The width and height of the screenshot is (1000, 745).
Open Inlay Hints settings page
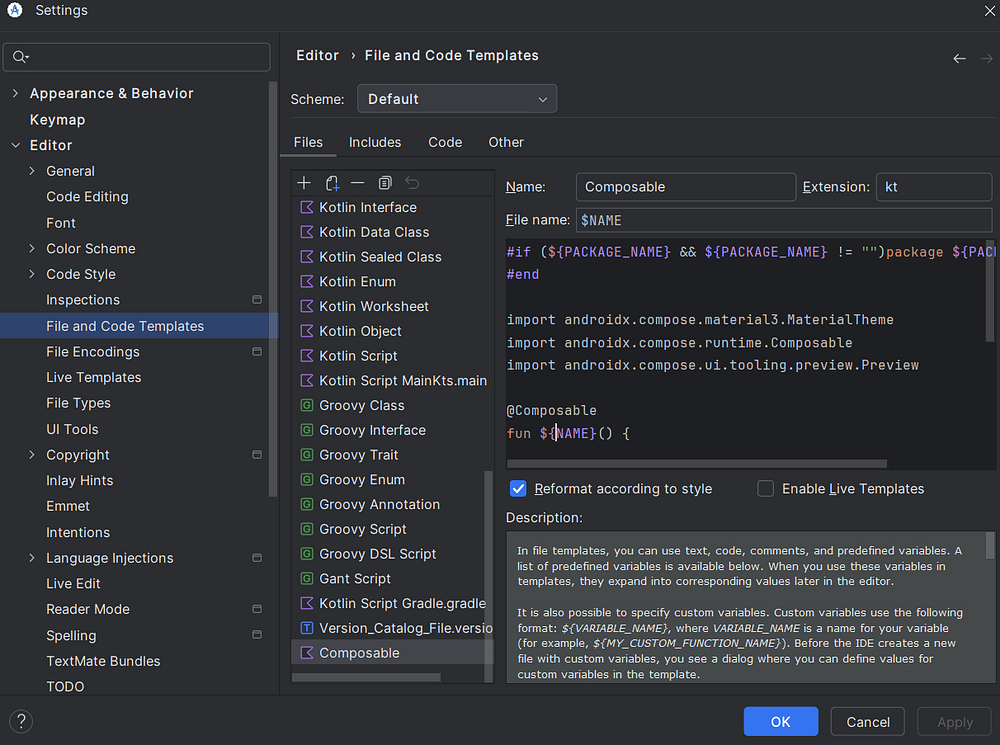[80, 480]
